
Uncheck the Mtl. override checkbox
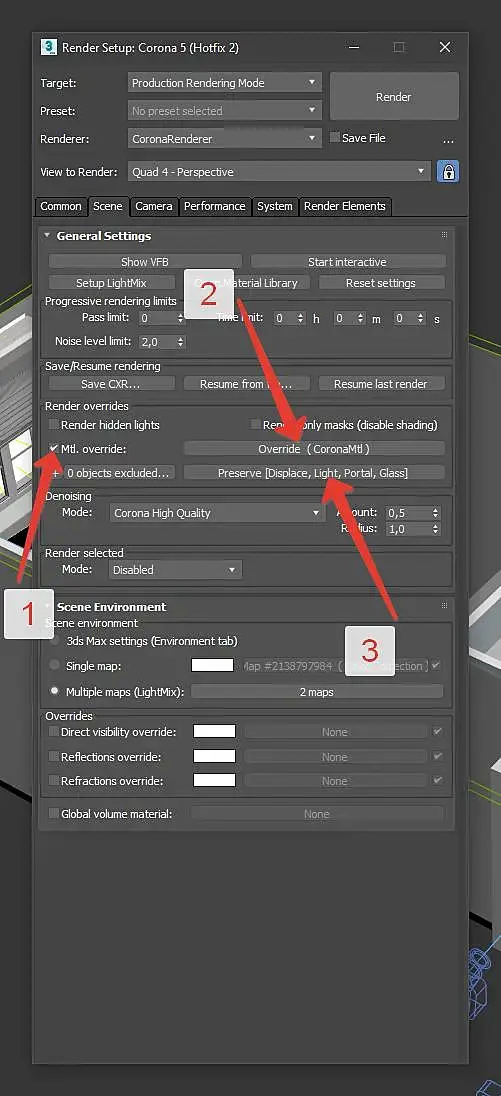pos(54,449)
